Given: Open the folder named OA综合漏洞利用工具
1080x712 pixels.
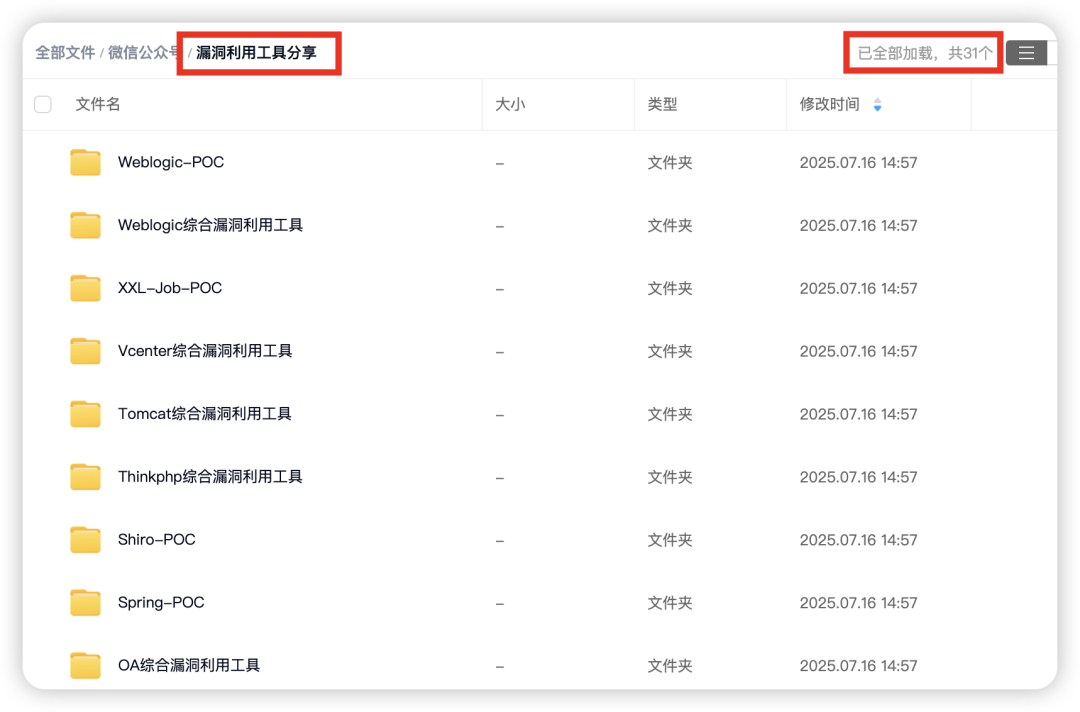Looking at the screenshot, I should [189, 666].
